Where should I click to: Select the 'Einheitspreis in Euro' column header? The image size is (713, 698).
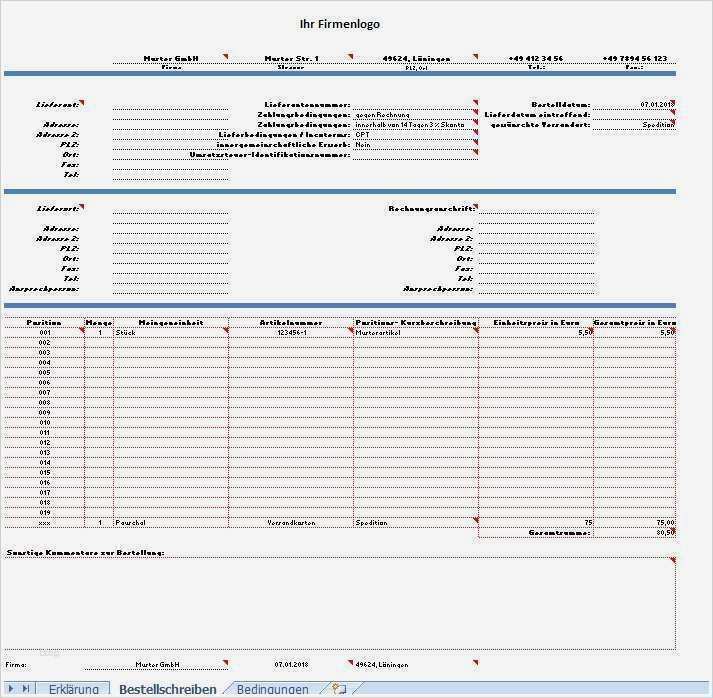[x=536, y=322]
